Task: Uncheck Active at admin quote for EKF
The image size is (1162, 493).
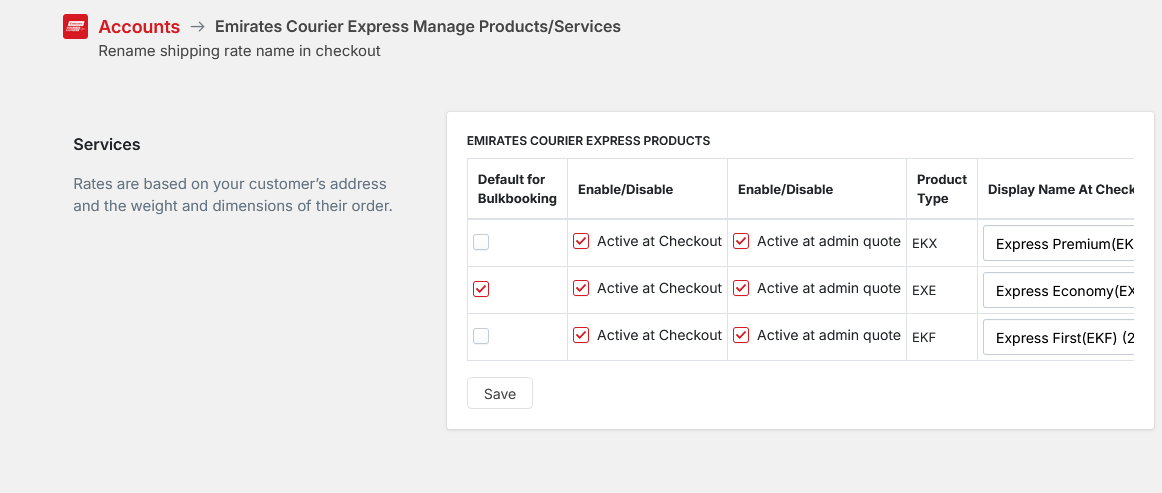Action: click(741, 335)
